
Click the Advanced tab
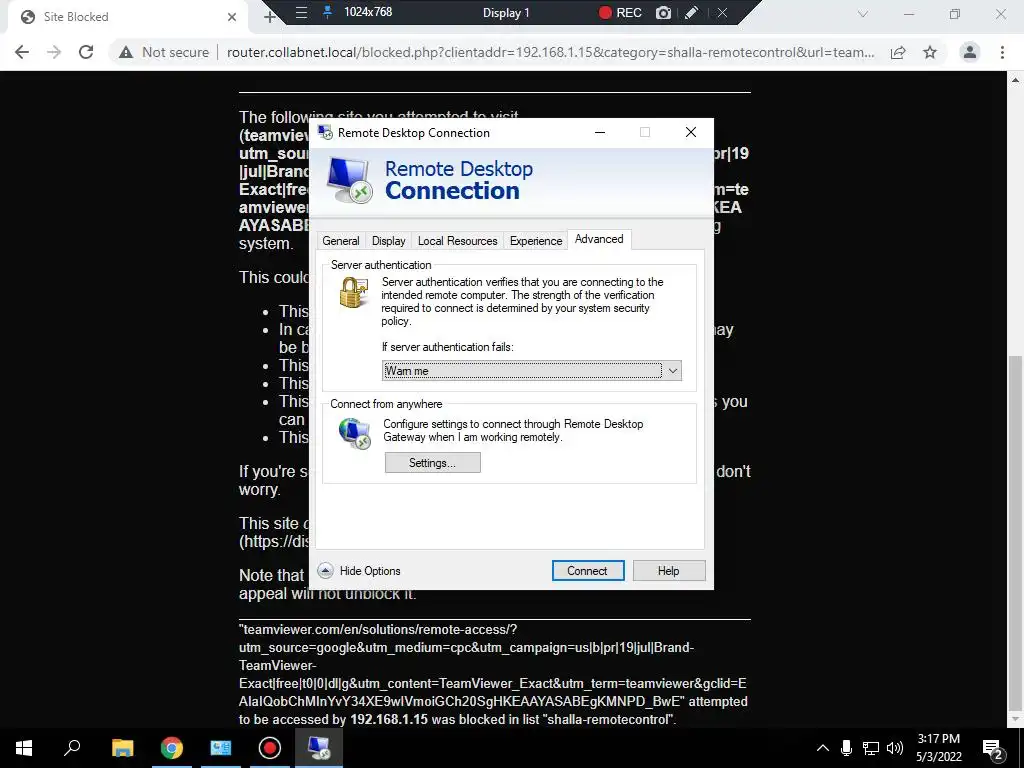click(599, 239)
